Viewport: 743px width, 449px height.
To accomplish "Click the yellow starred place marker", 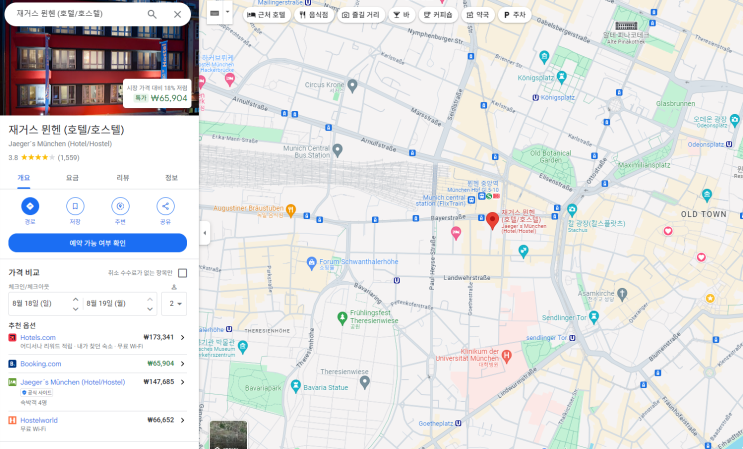I will 710,298.
